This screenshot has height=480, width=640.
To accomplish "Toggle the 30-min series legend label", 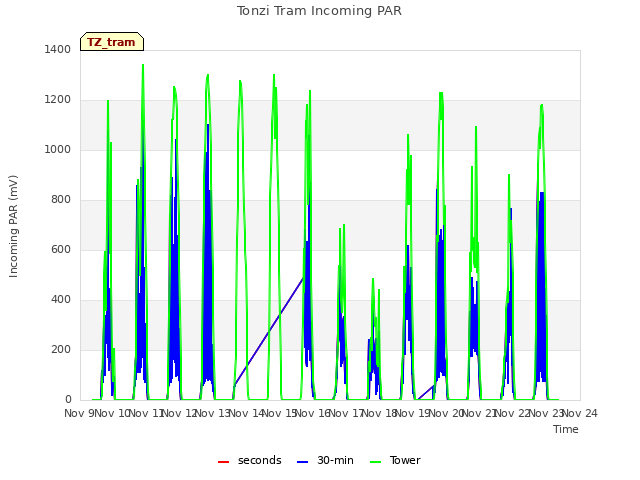I will 335,460.
